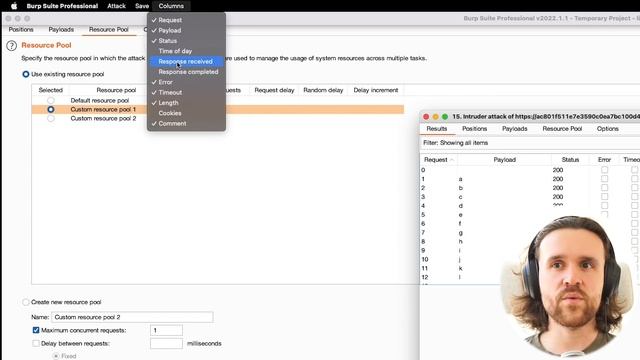Click the Maximum concurrent requests field
640x360 pixels.
tap(166, 330)
